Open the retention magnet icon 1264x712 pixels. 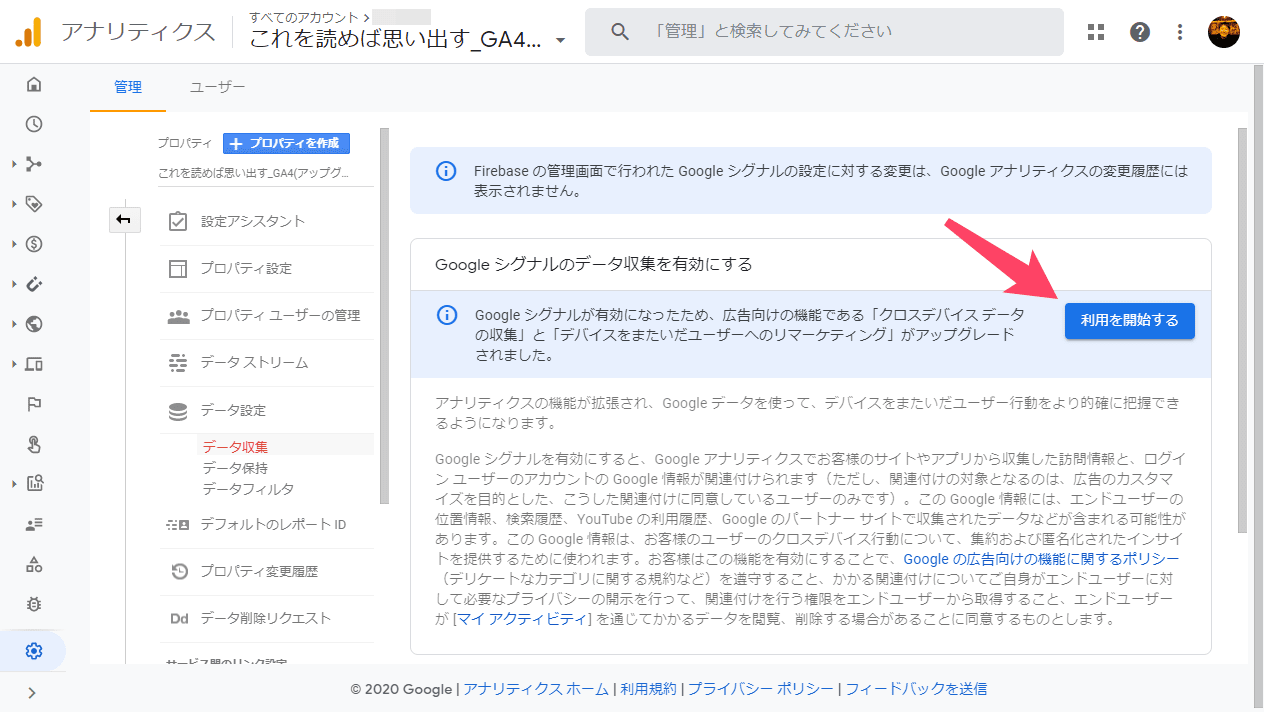[34, 284]
